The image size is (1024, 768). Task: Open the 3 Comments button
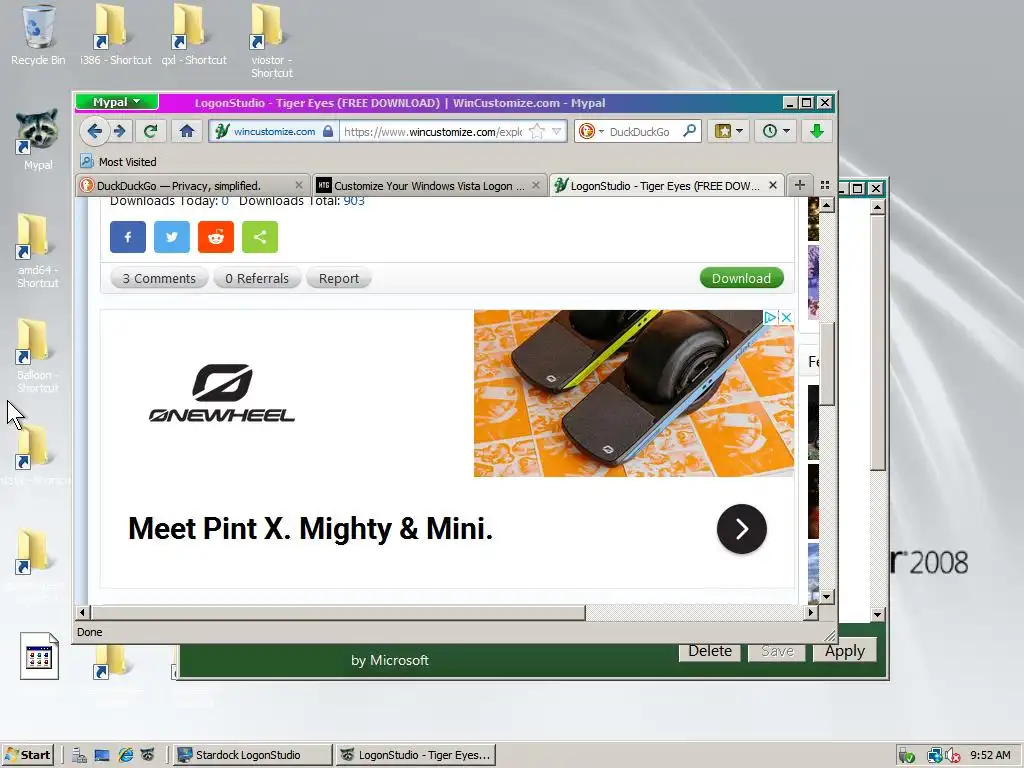159,278
